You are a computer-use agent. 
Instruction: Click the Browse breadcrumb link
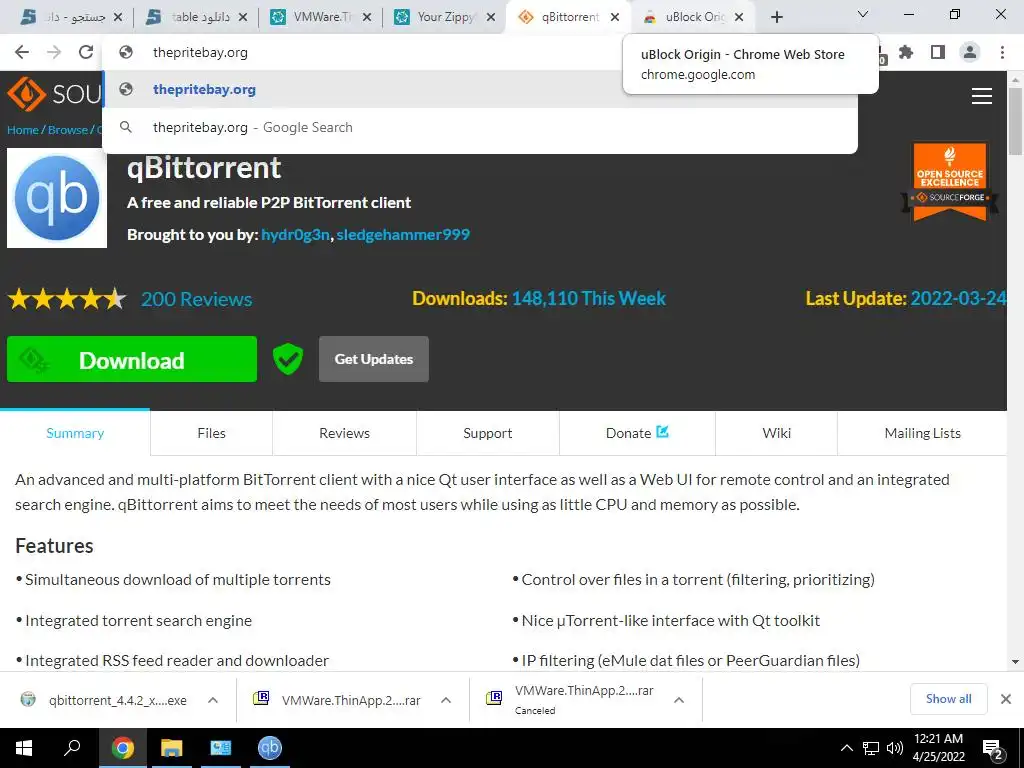point(67,130)
